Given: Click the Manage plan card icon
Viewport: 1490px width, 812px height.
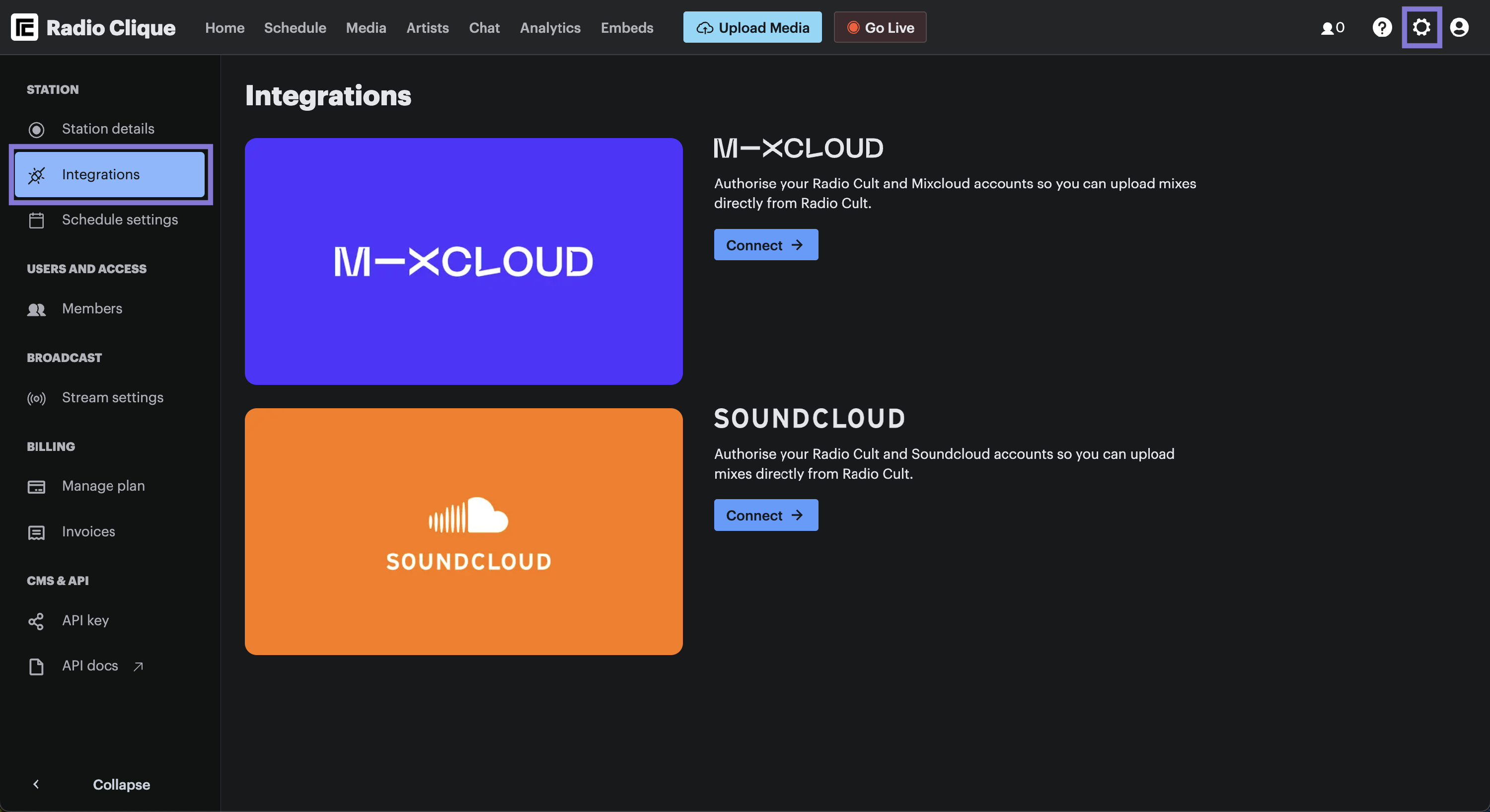Looking at the screenshot, I should [36, 487].
